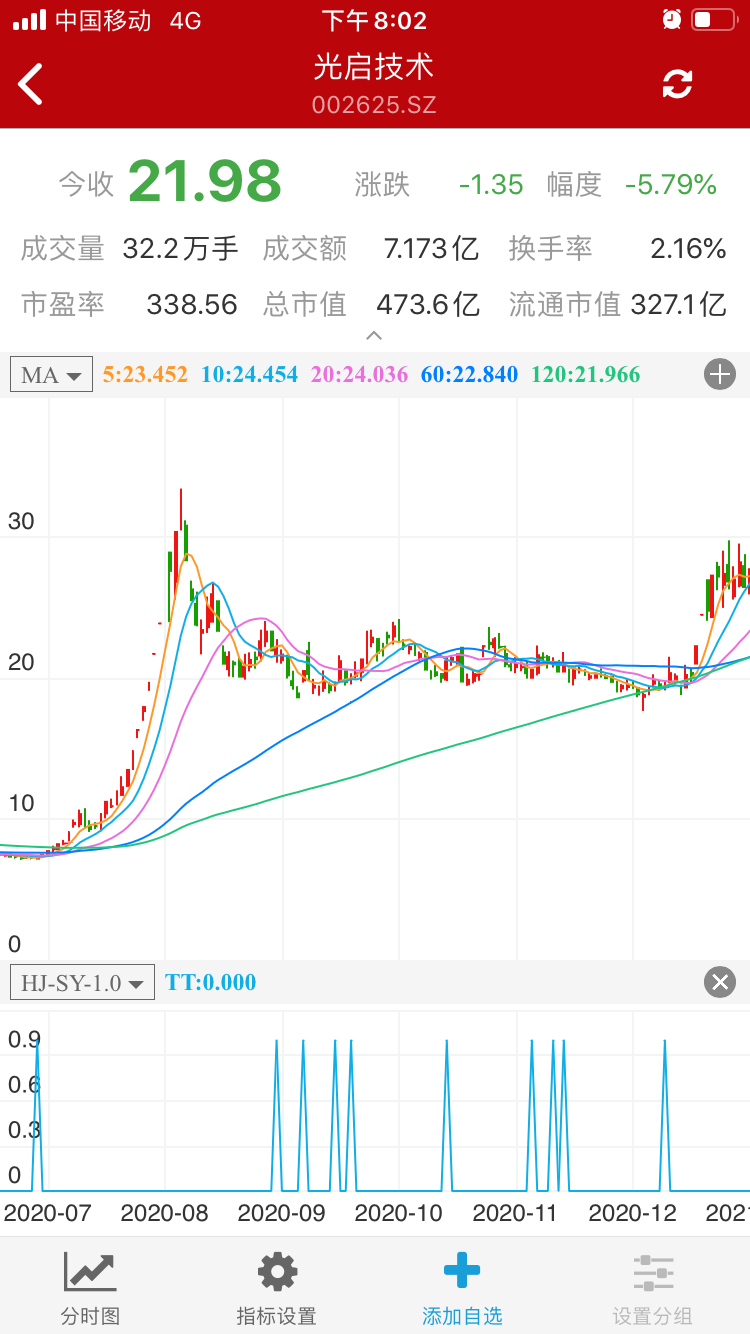Collapse quote details with the chevron
750x1334 pixels.
(x=374, y=336)
